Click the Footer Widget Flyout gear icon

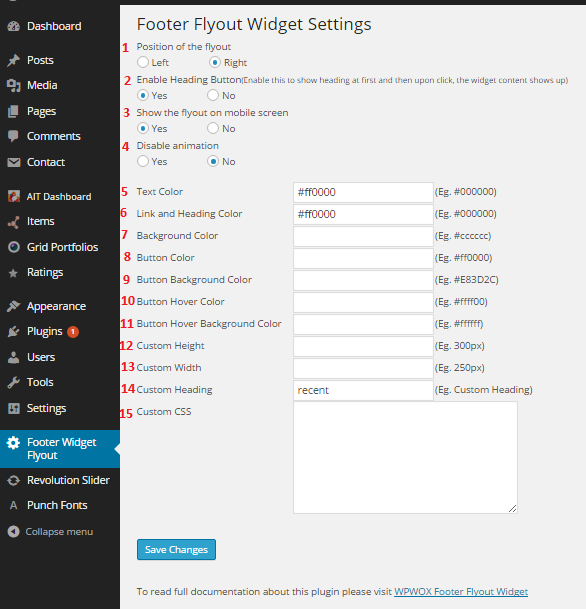(14, 443)
